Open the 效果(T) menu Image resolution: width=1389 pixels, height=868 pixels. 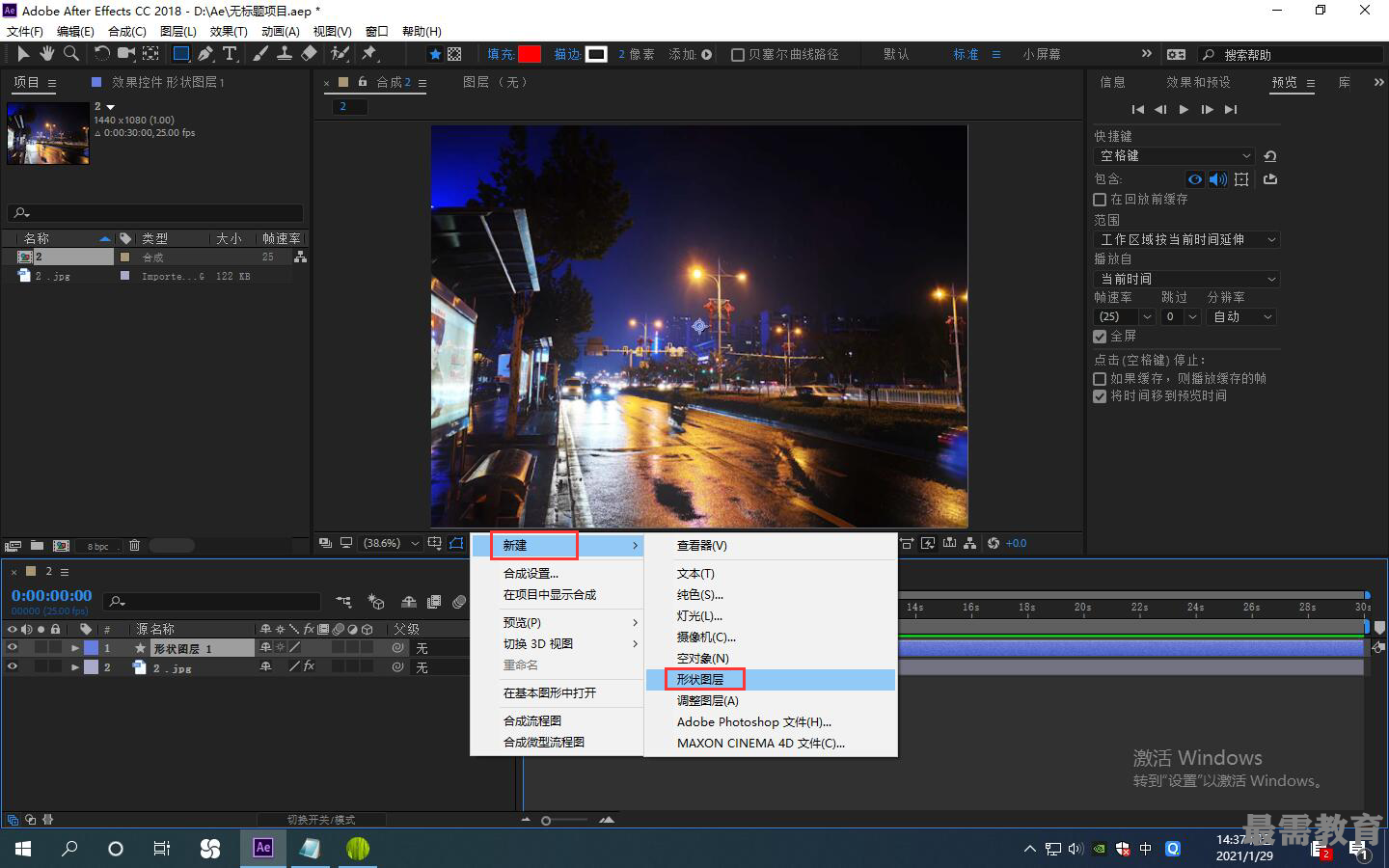[229, 32]
